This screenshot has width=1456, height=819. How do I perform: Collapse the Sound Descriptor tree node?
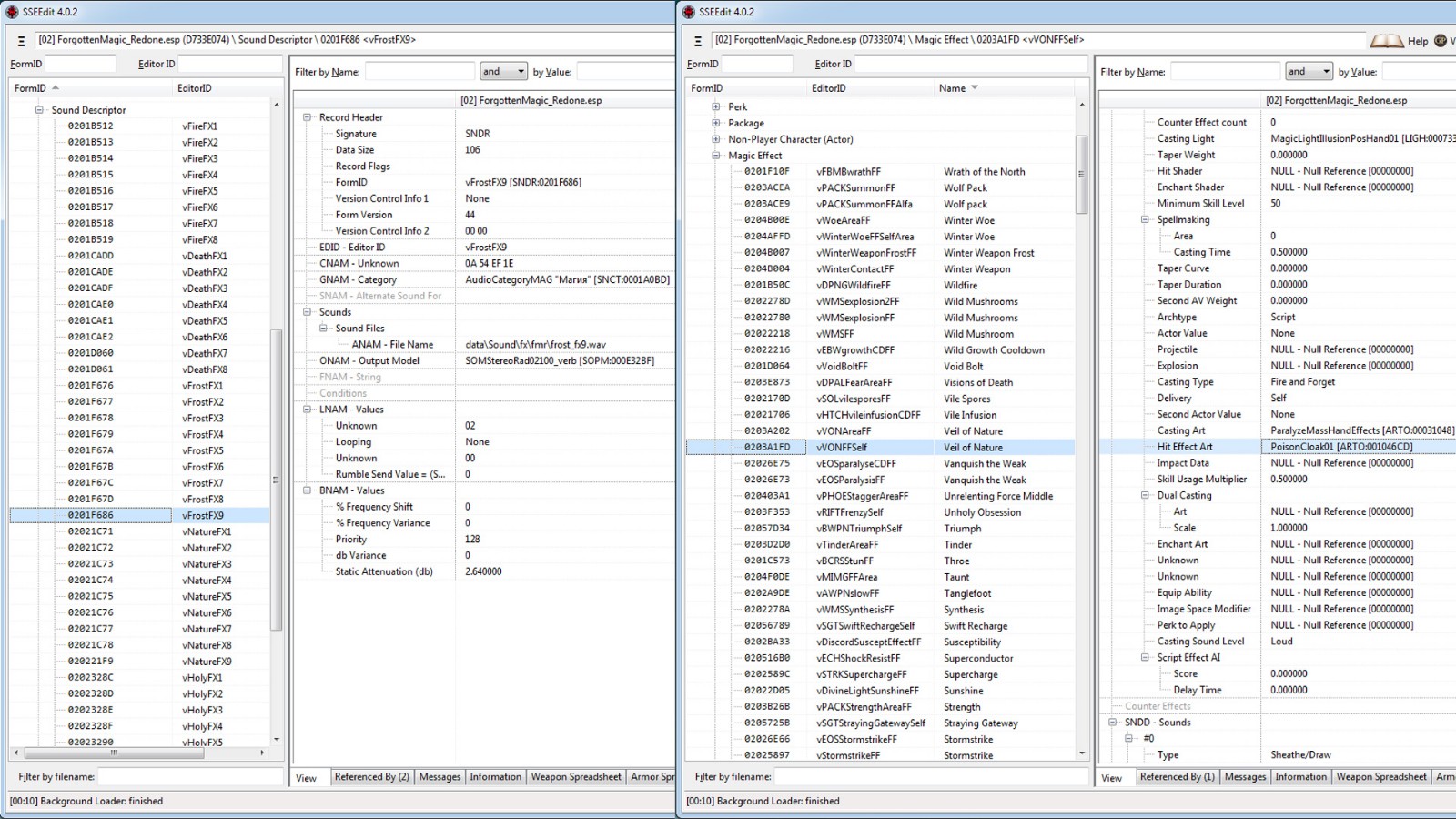point(39,110)
